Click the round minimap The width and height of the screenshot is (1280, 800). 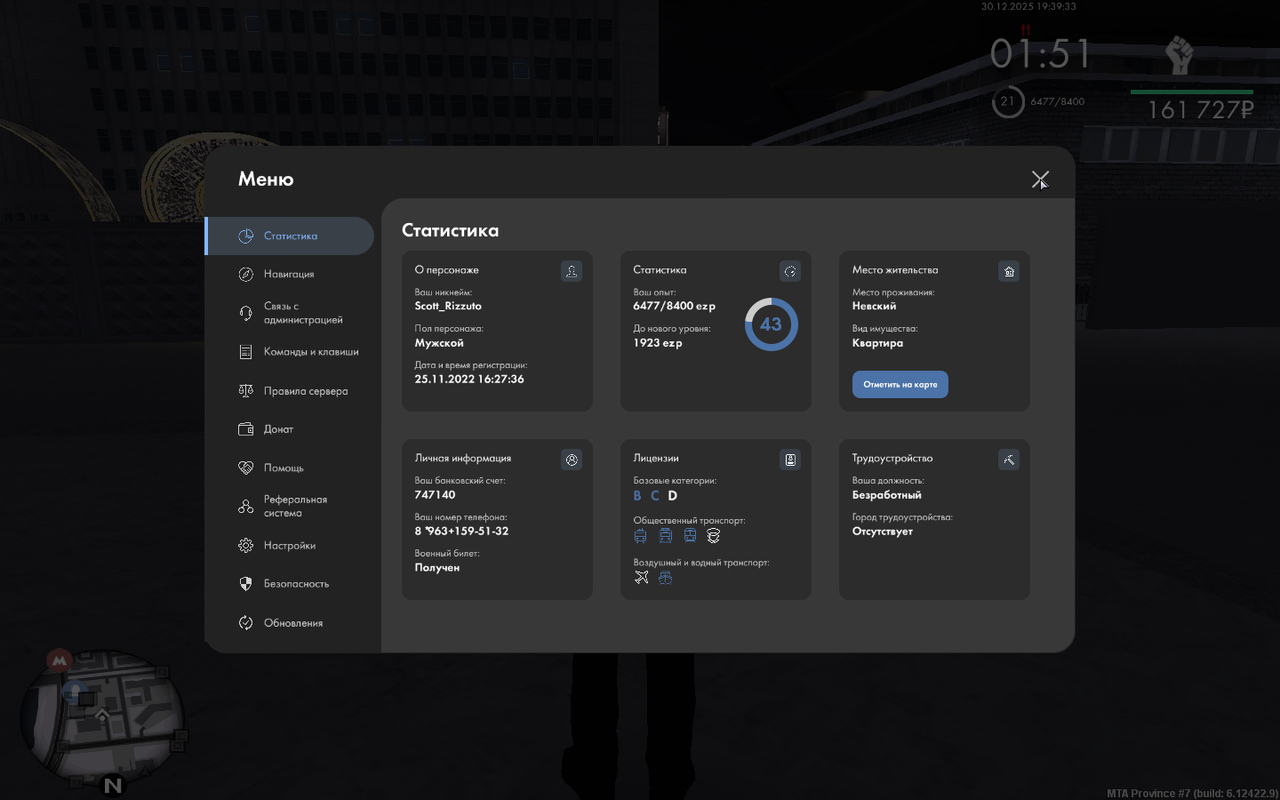pos(102,716)
